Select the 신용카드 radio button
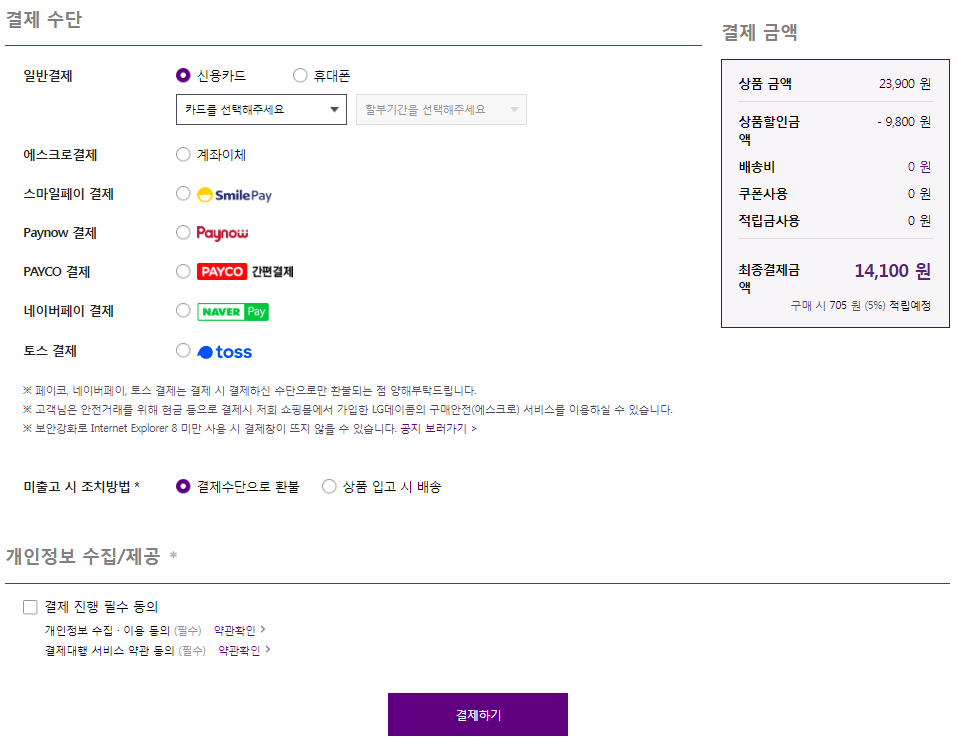 click(182, 75)
